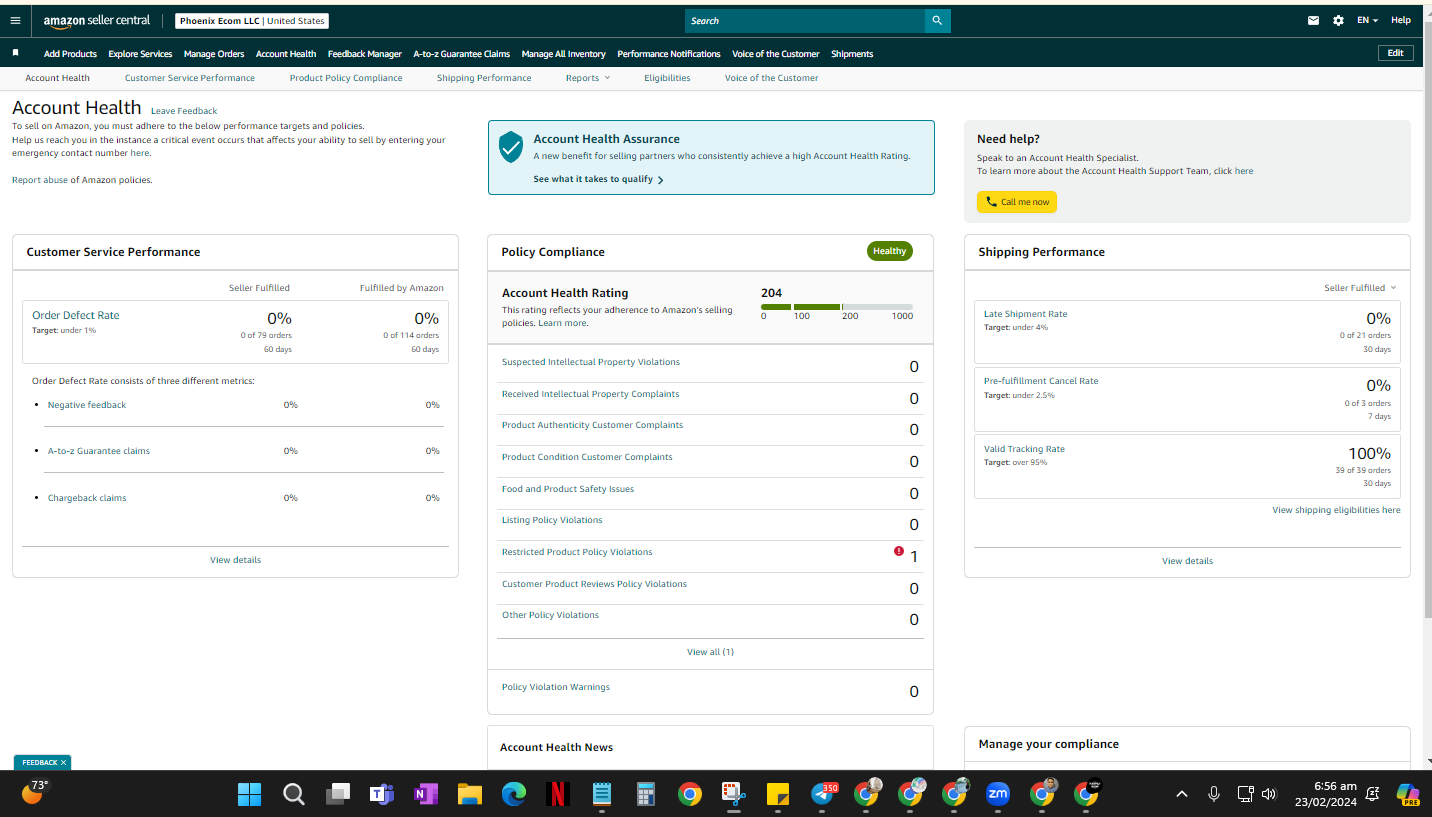
Task: Click the Call me now button
Action: (1017, 202)
